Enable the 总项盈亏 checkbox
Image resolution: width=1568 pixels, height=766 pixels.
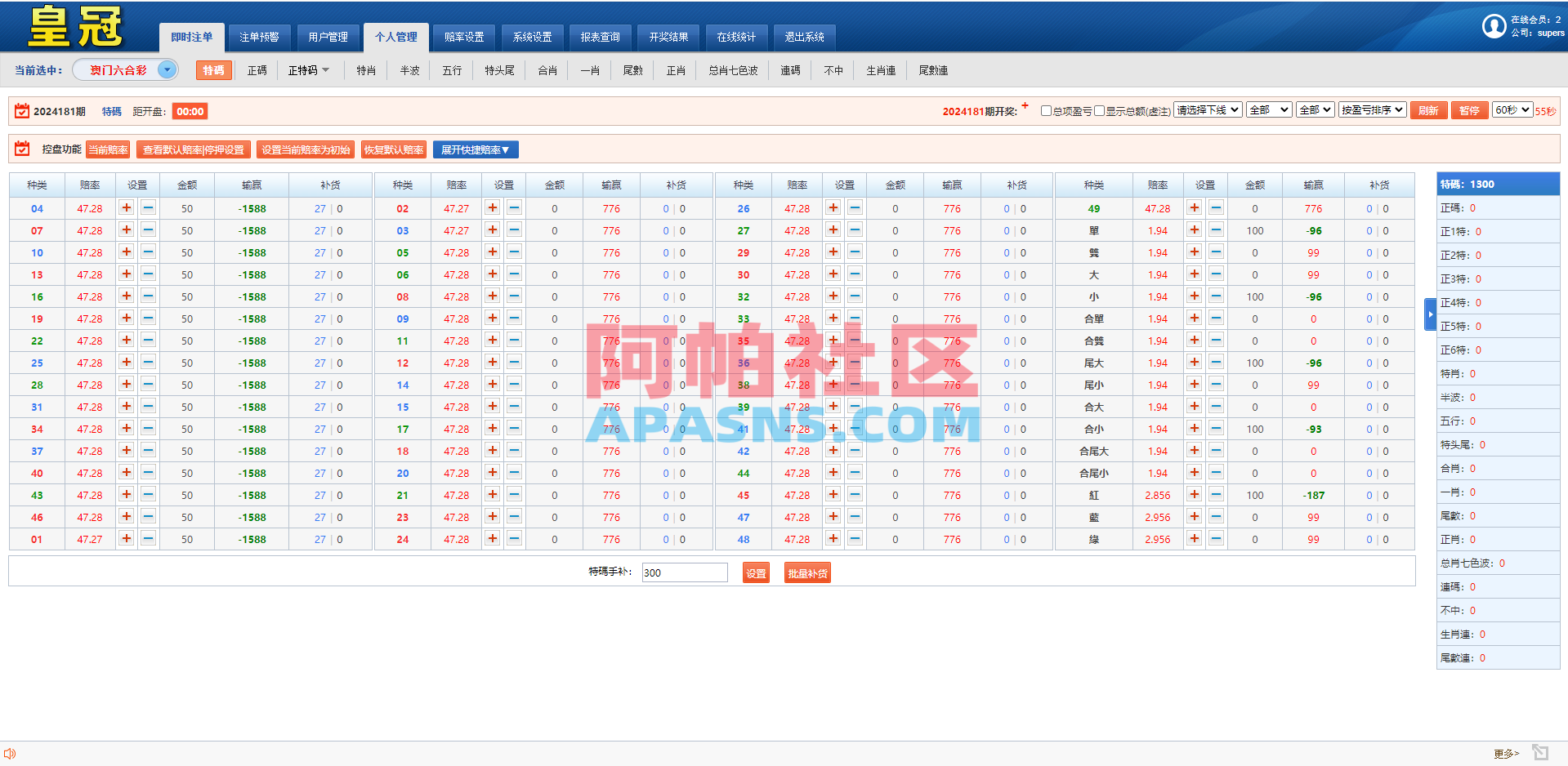click(1046, 110)
